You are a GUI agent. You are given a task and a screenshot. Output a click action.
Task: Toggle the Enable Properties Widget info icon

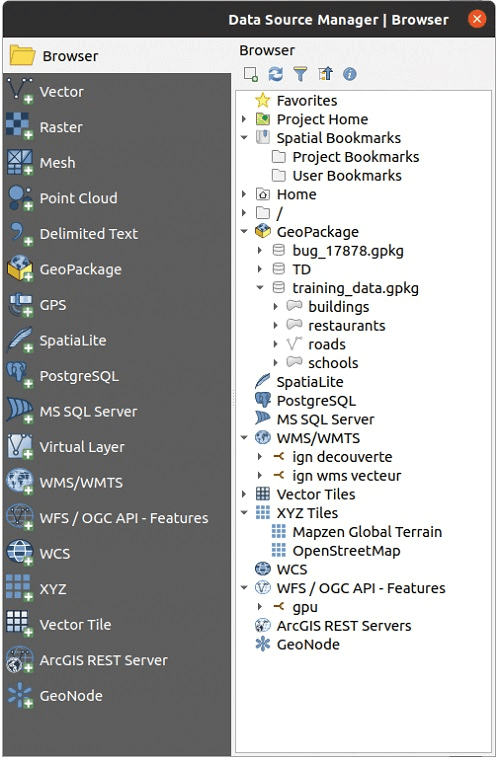click(350, 74)
